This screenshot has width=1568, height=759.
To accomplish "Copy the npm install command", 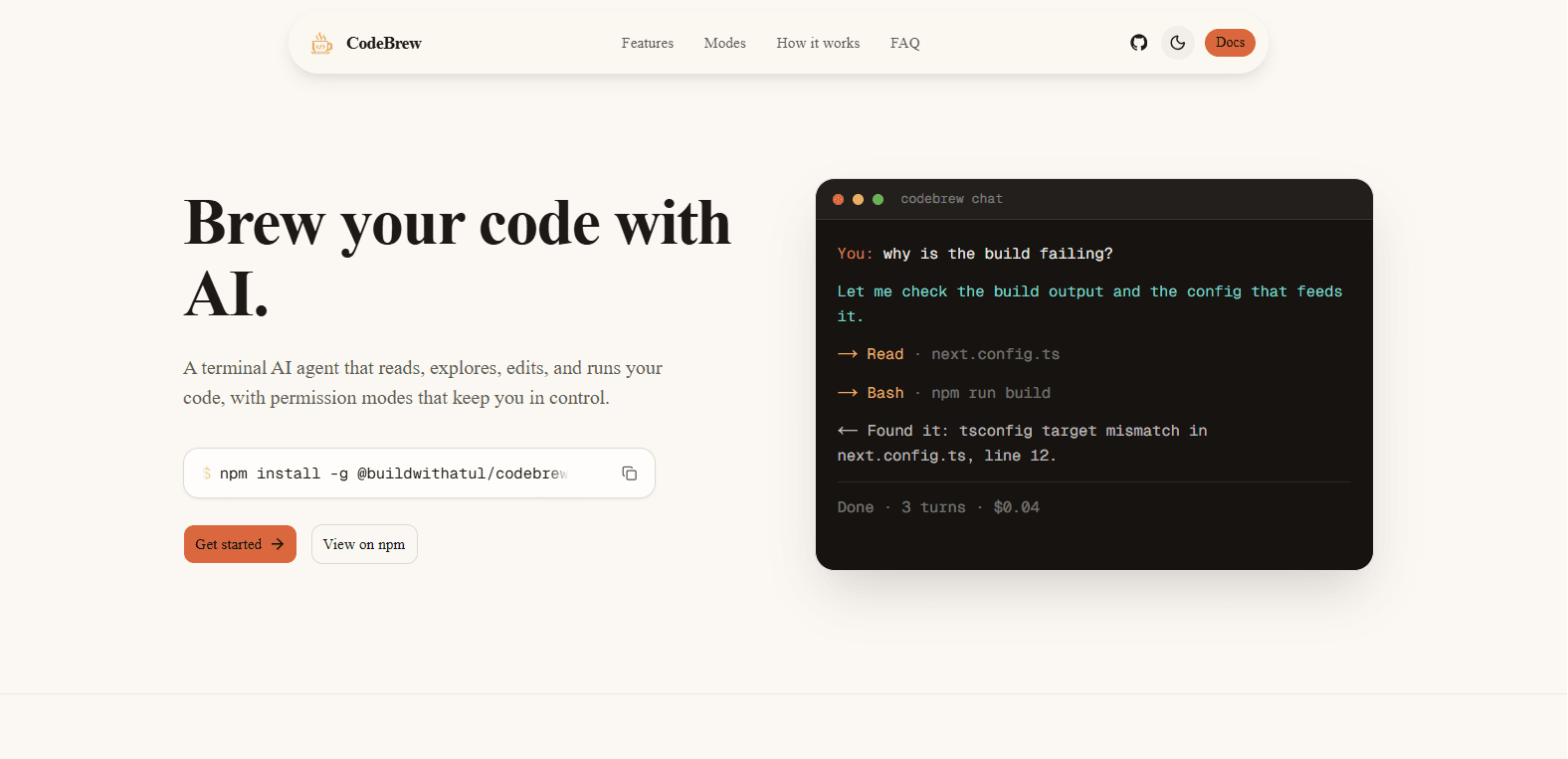I will pyautogui.click(x=630, y=474).
